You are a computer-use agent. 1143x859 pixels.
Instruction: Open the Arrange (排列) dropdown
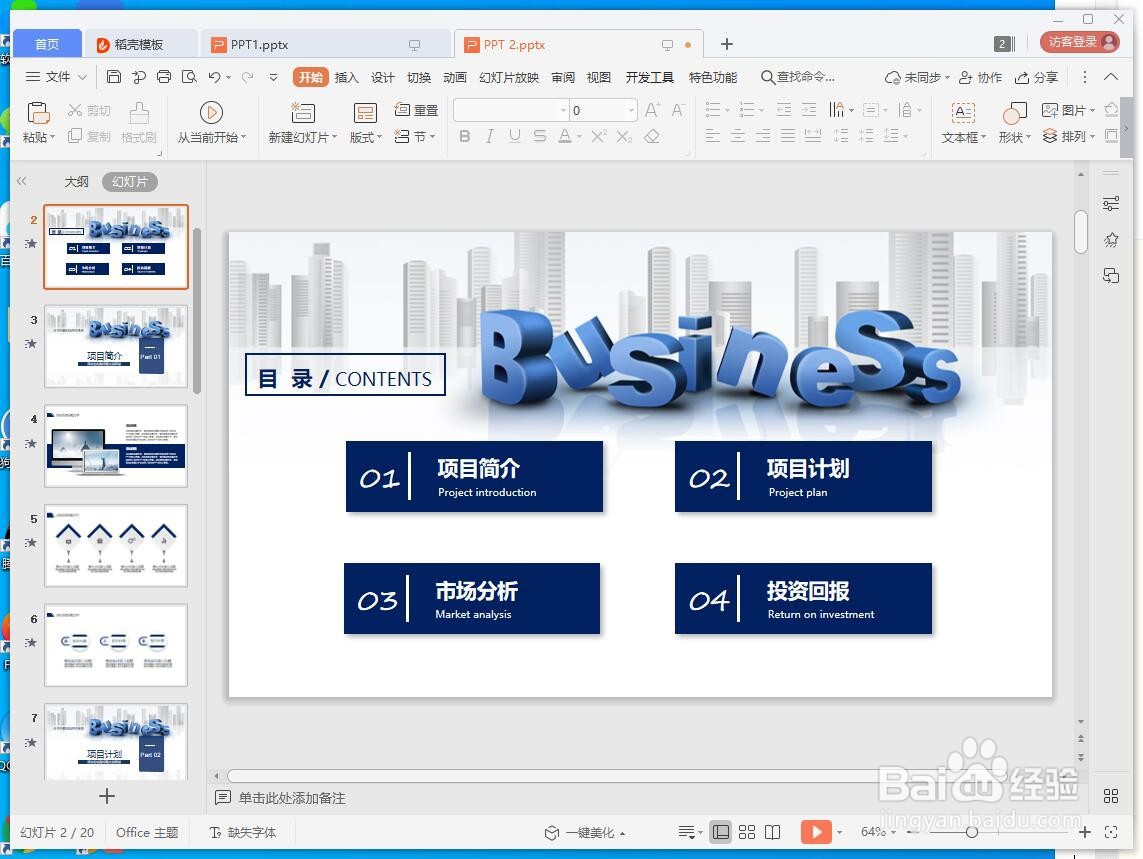click(1069, 136)
